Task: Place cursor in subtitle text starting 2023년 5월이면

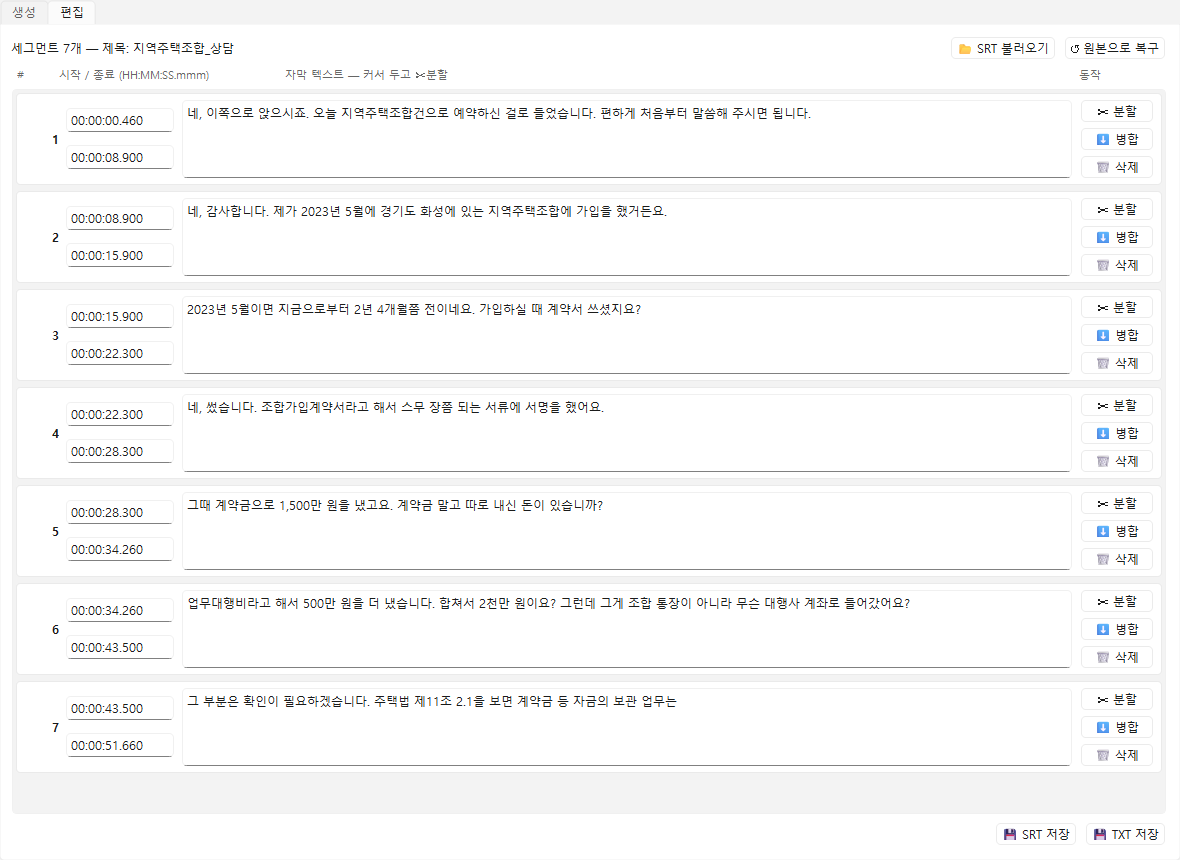Action: click(626, 335)
